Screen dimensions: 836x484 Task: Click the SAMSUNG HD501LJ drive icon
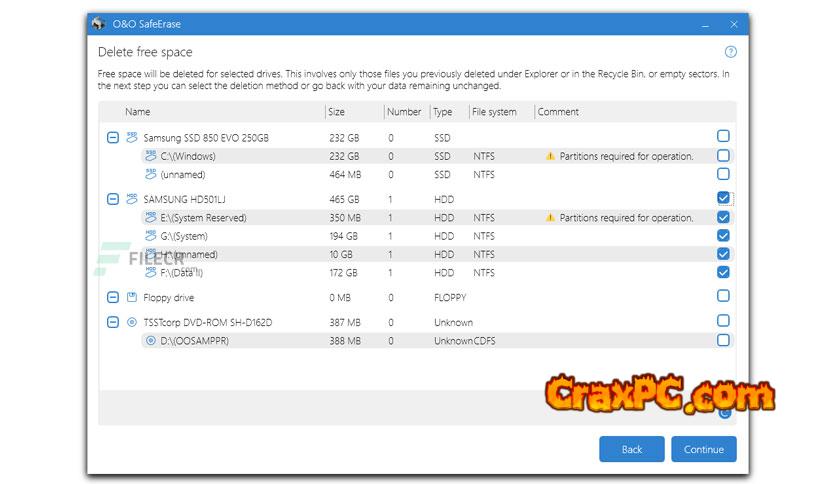tap(132, 199)
